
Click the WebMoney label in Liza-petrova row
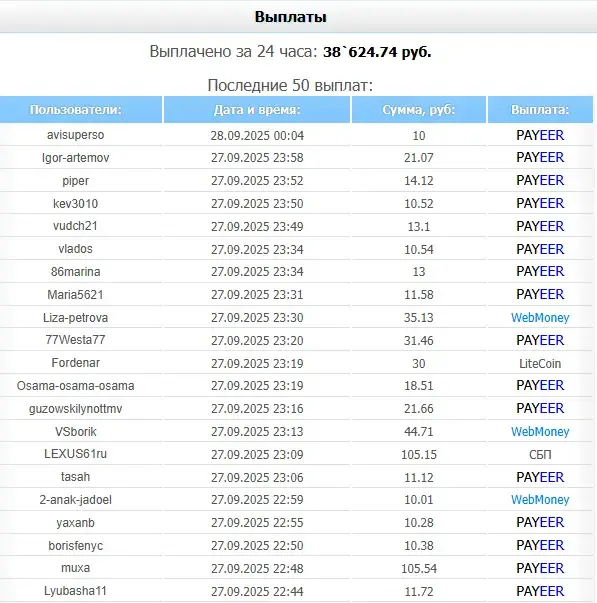click(540, 318)
